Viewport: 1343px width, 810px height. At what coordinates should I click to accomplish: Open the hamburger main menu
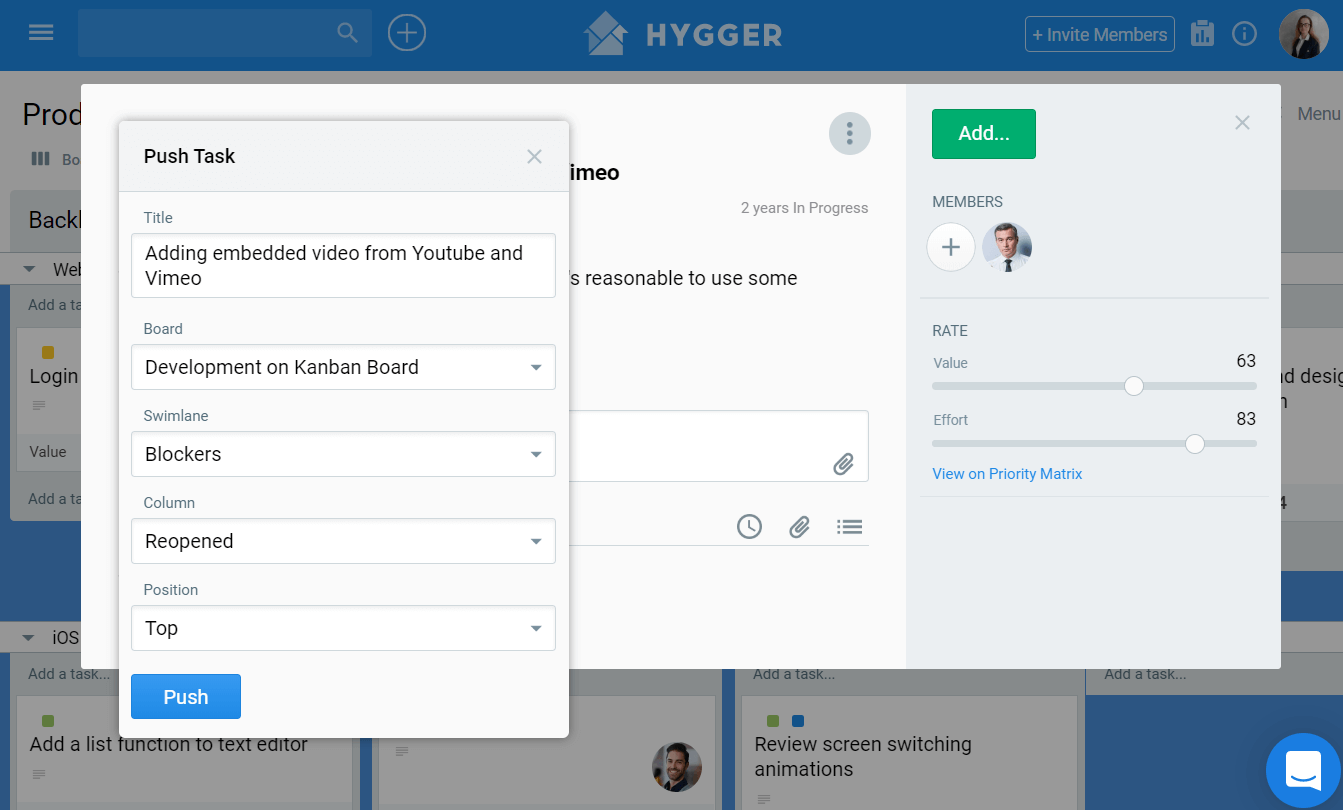[41, 33]
